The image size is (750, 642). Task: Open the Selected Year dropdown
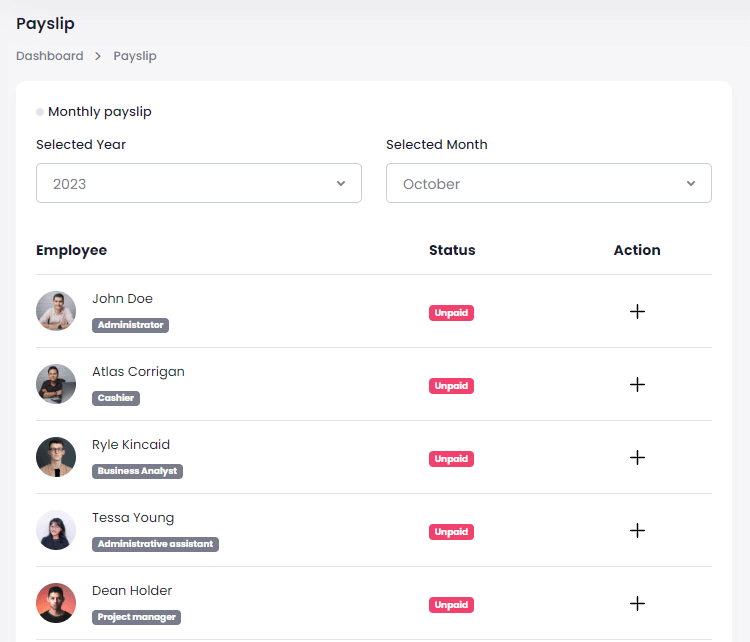(199, 183)
